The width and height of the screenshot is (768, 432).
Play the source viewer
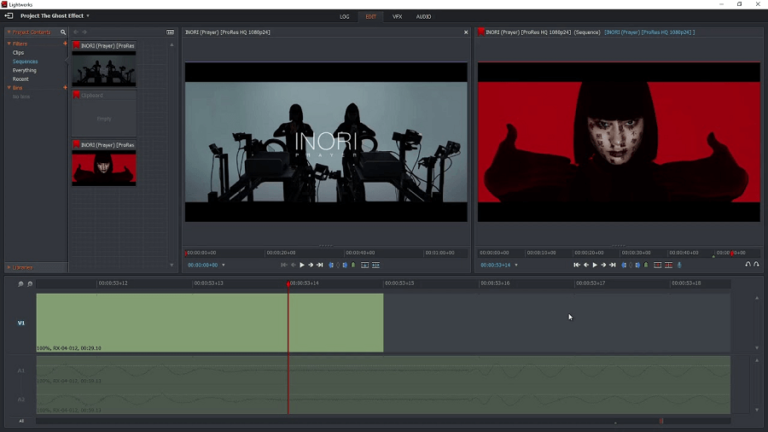point(302,265)
